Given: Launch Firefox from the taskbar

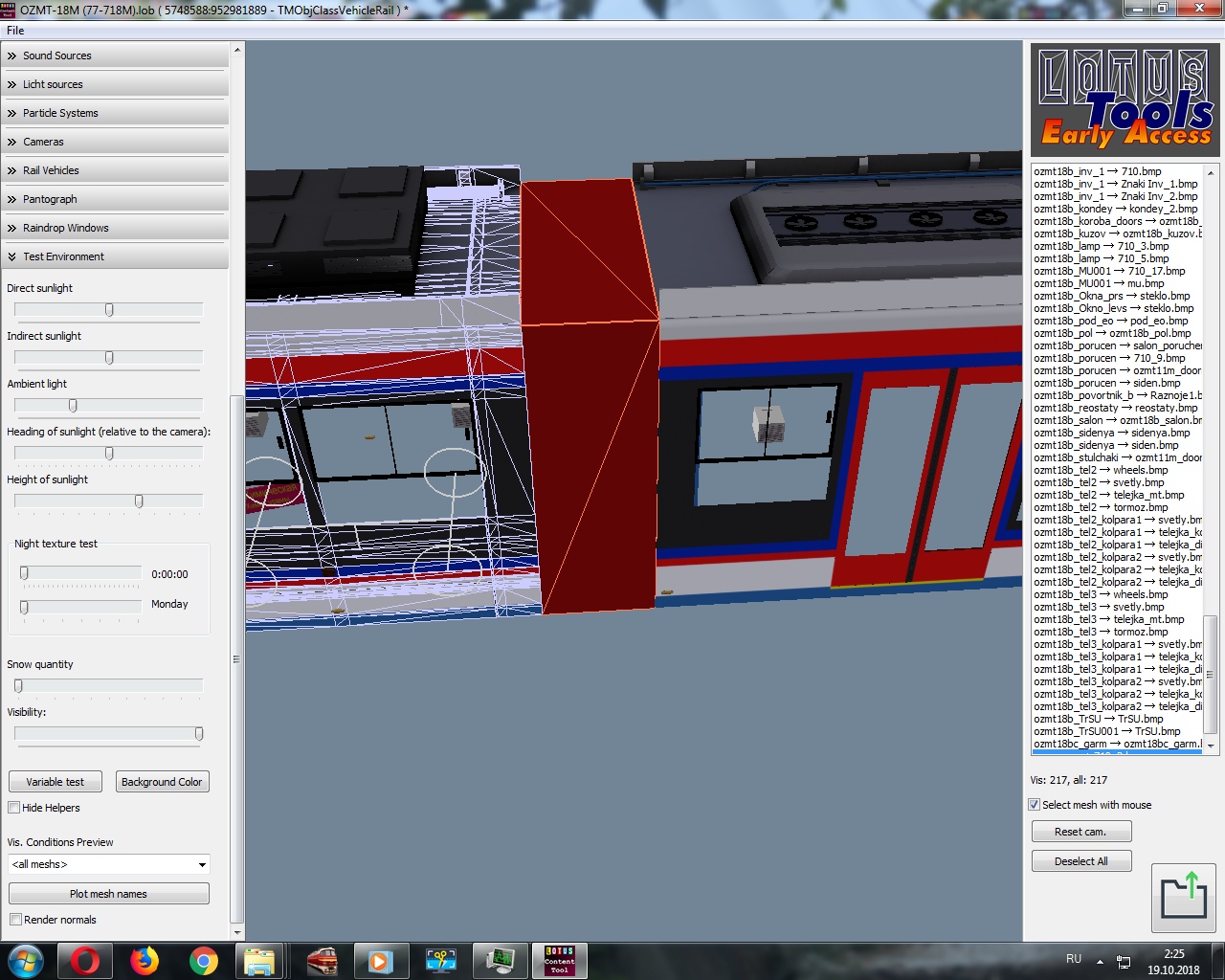Looking at the screenshot, I should (145, 961).
